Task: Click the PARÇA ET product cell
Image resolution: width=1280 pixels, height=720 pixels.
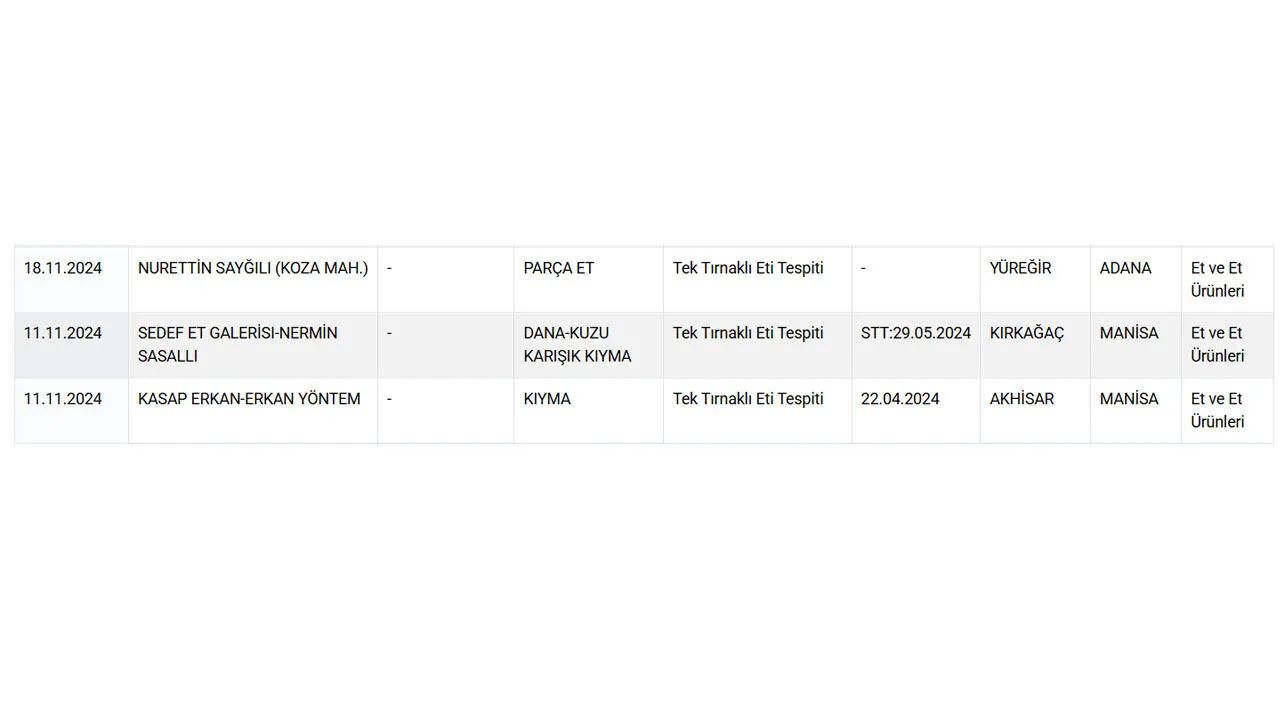Action: (559, 268)
